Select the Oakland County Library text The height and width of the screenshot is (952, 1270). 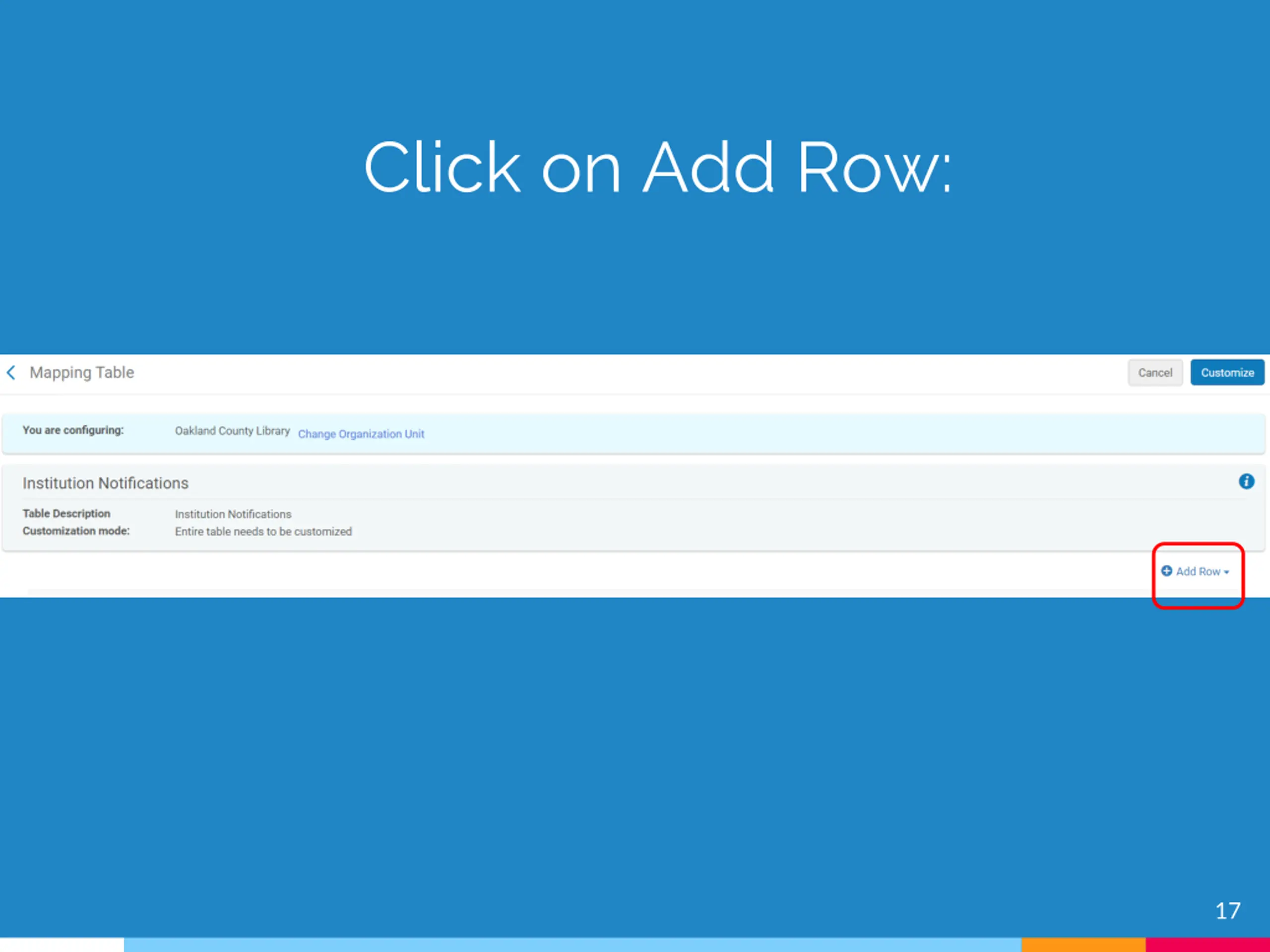click(x=233, y=430)
